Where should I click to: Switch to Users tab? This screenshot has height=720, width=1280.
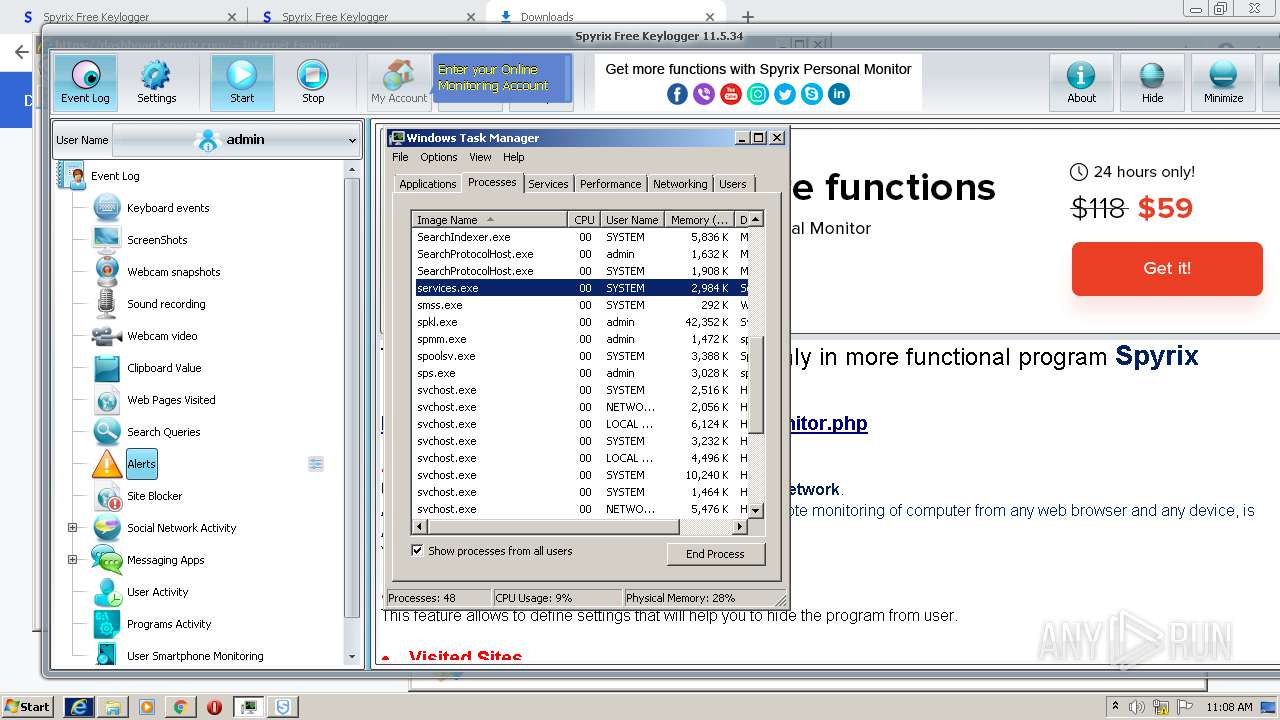732,184
